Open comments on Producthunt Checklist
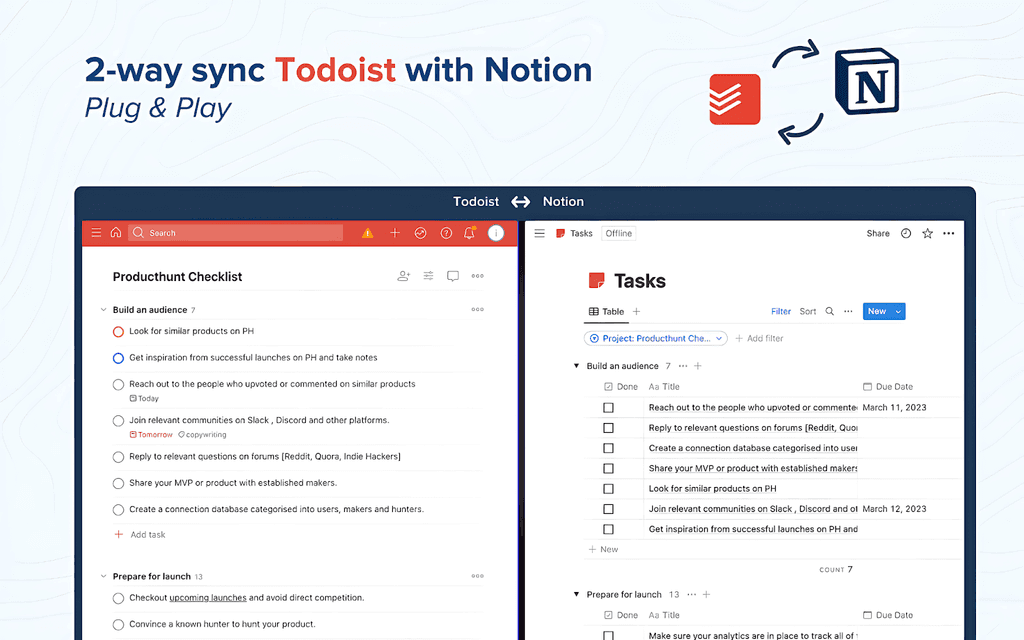This screenshot has height=640, width=1024. 453,276
